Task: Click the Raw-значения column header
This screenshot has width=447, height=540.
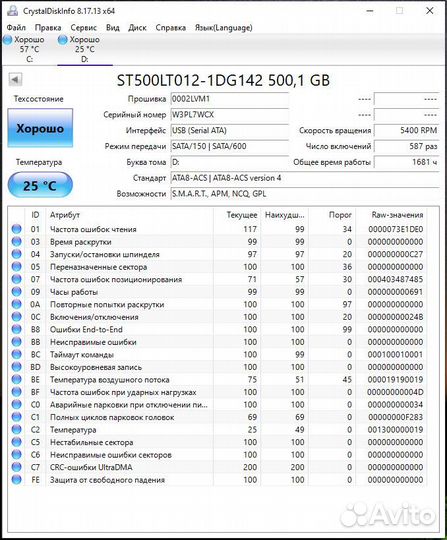Action: (392, 215)
